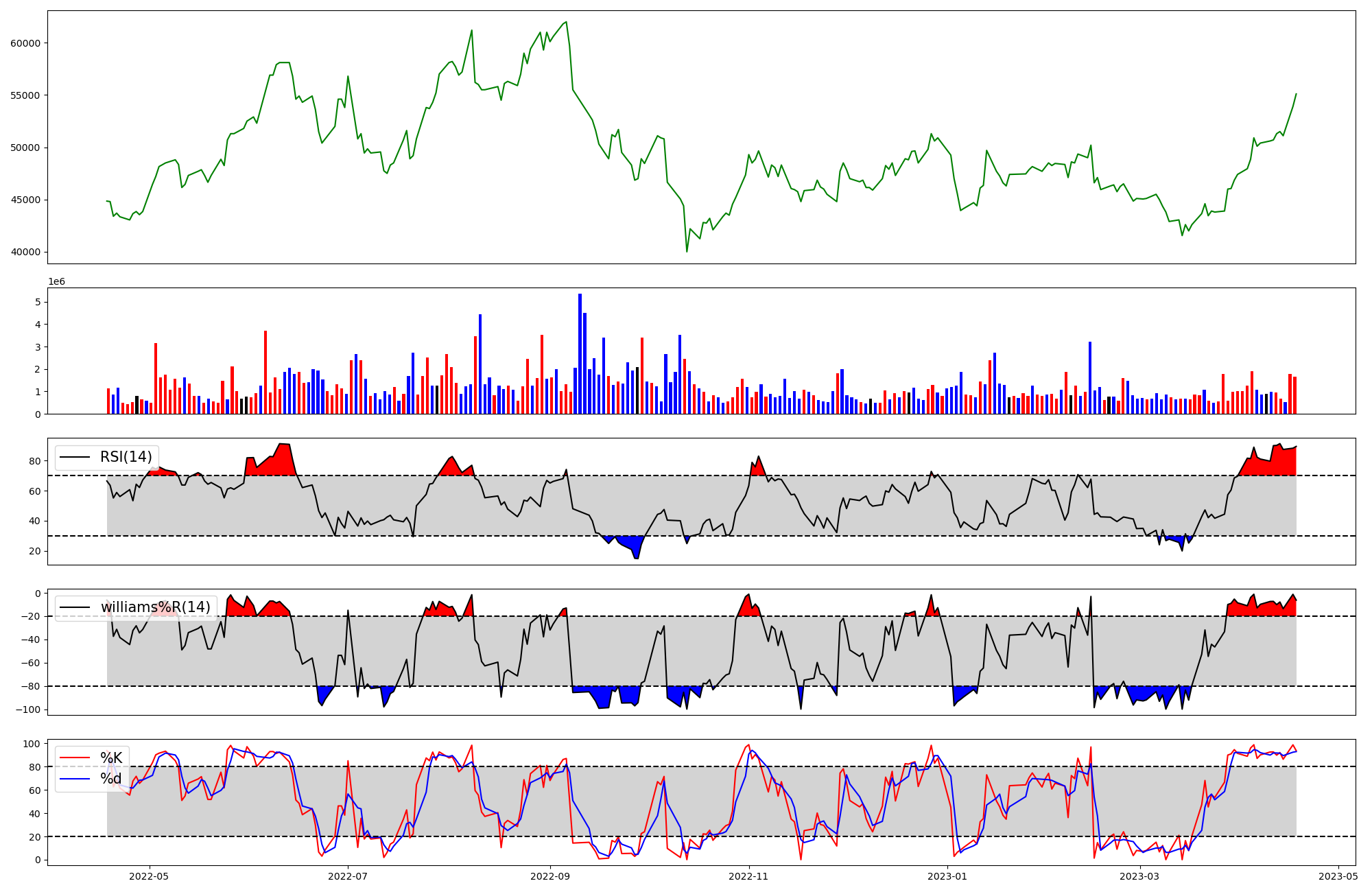Click the 40000 price axis label
The image size is (1372, 892).
click(25, 253)
